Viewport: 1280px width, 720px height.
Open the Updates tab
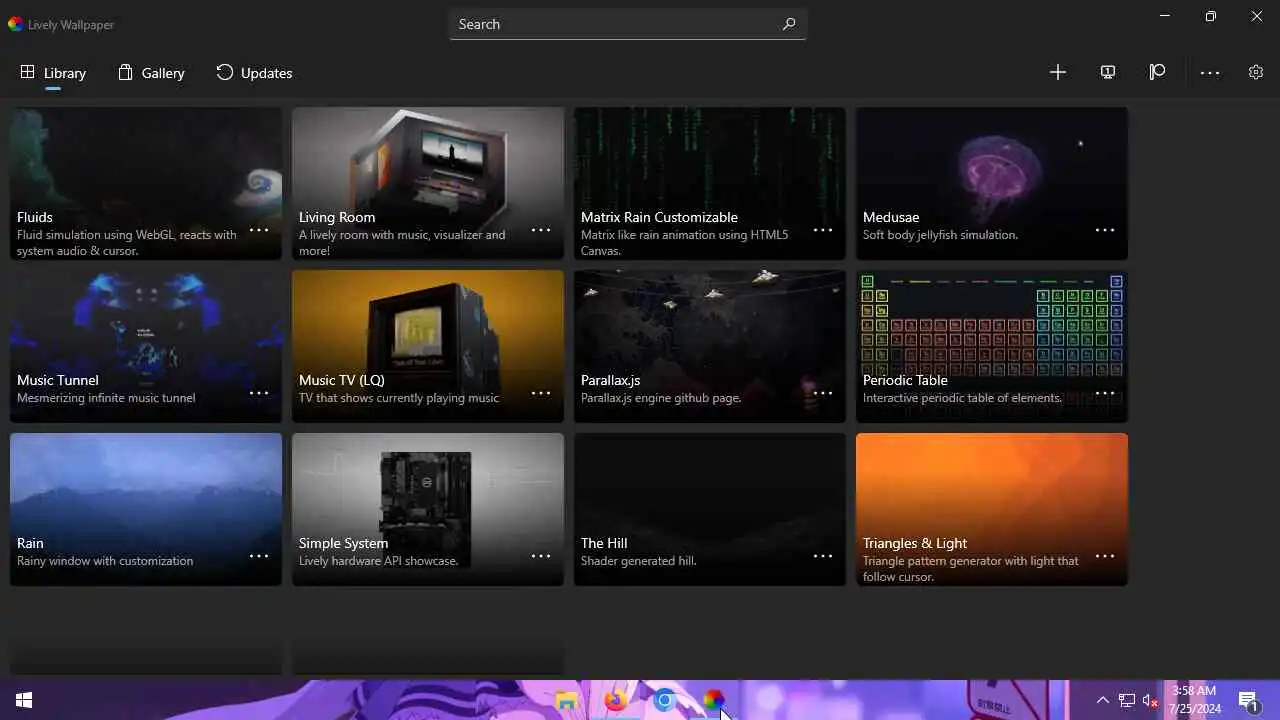(x=254, y=73)
